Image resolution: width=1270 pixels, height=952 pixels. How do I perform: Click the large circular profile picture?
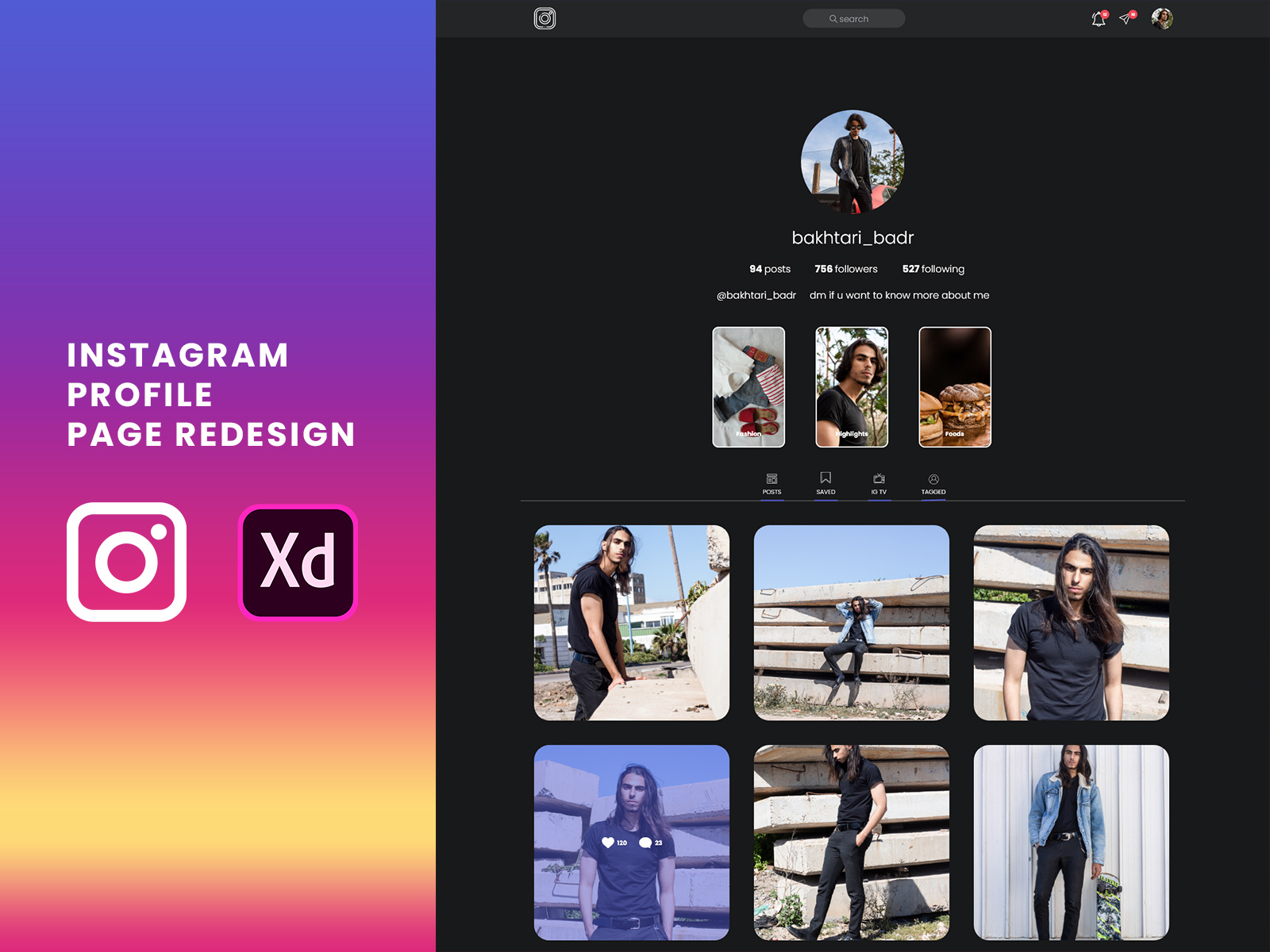tap(852, 161)
